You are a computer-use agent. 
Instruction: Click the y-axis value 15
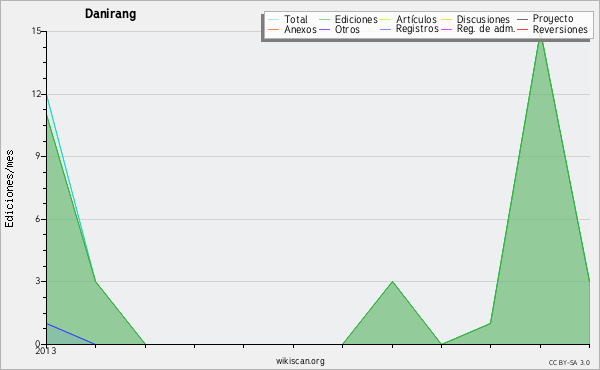[x=36, y=31]
